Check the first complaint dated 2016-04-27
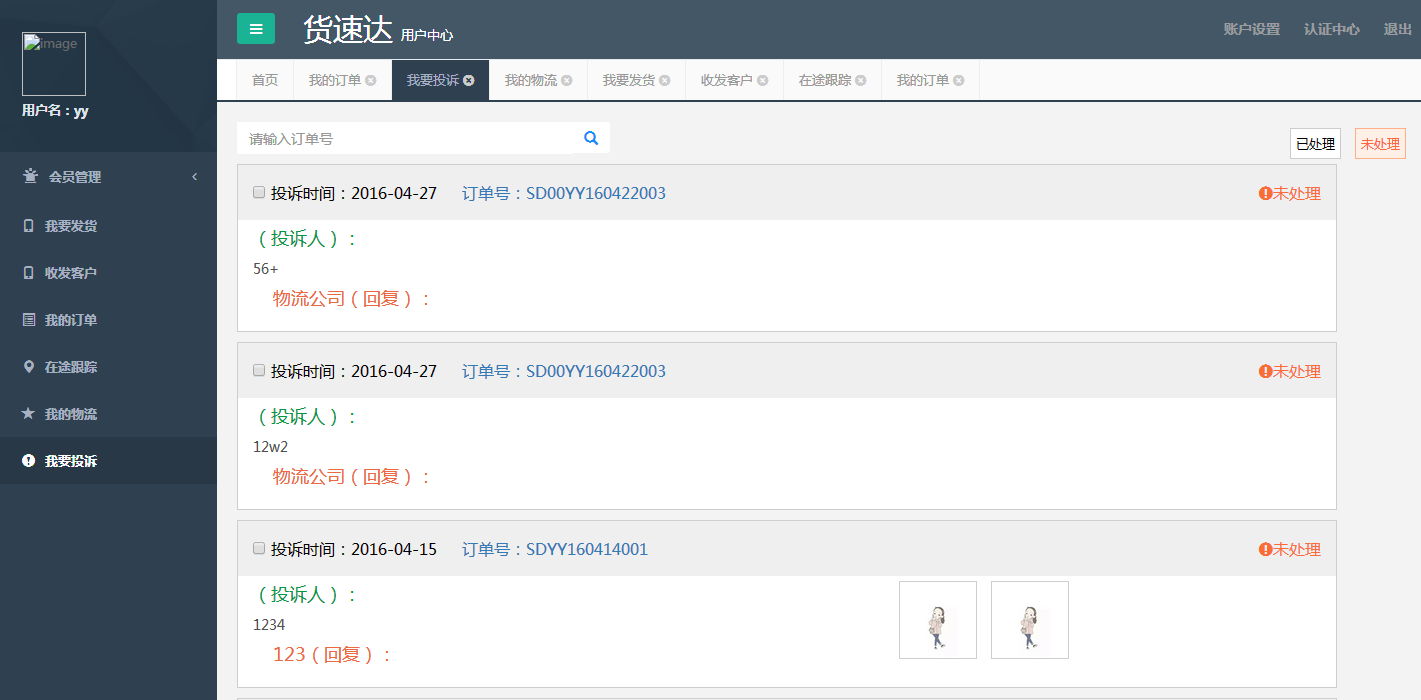 [259, 192]
